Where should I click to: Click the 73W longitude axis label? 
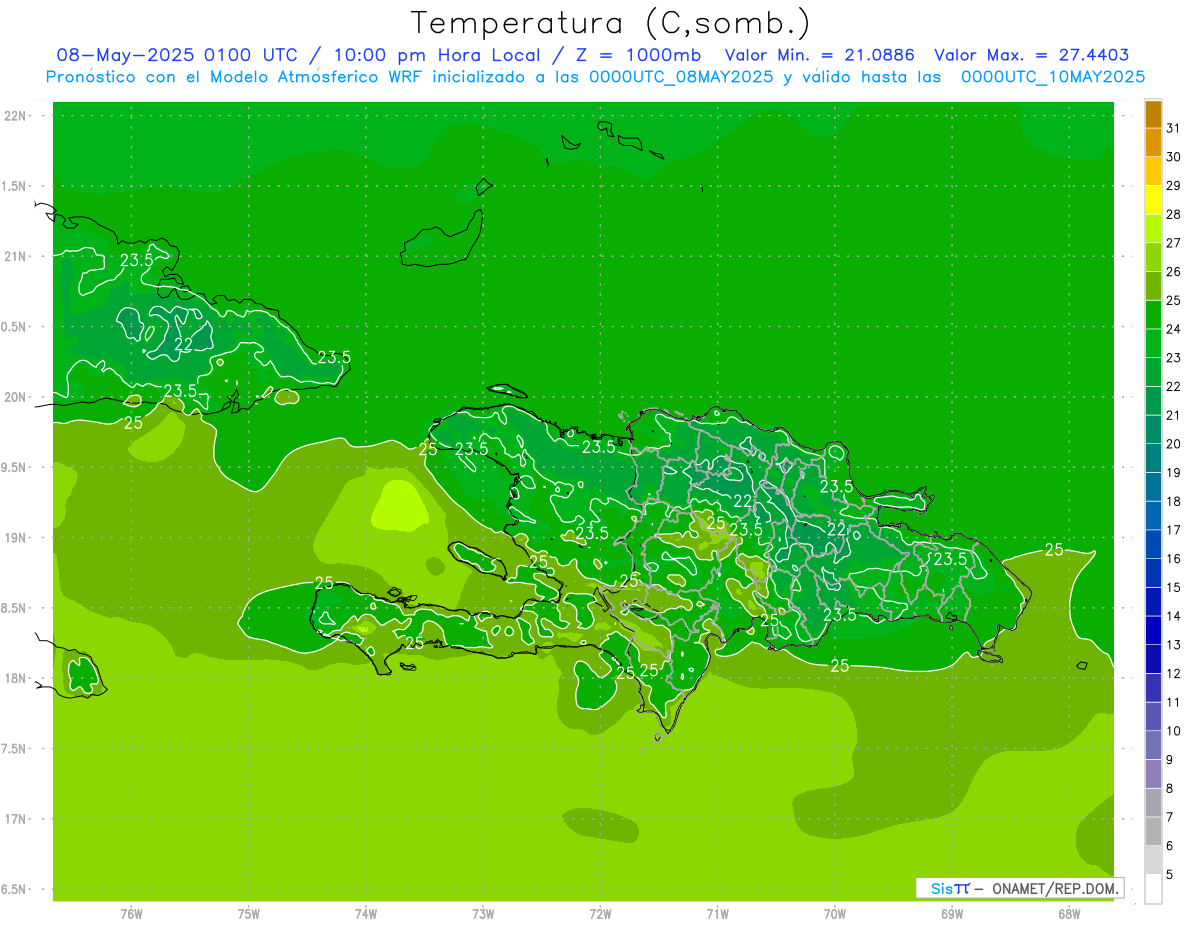483,914
